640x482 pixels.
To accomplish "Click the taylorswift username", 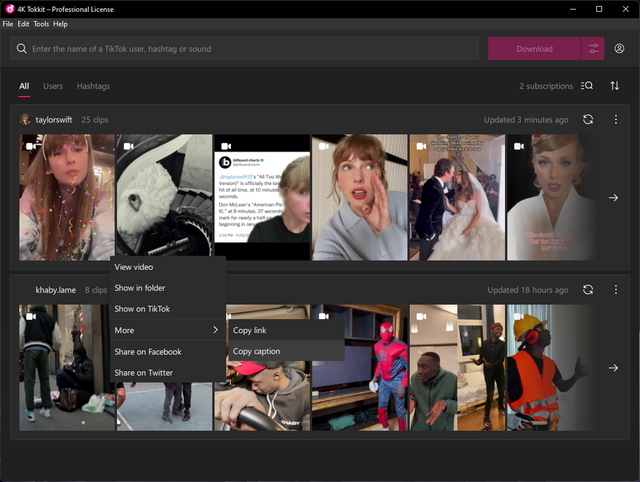I will pyautogui.click(x=54, y=120).
